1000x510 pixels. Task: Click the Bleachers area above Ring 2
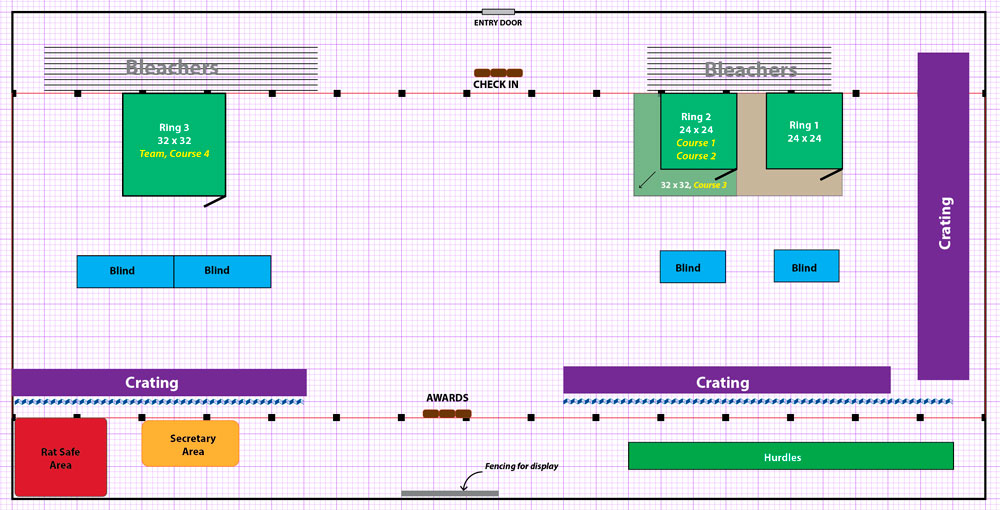[739, 69]
